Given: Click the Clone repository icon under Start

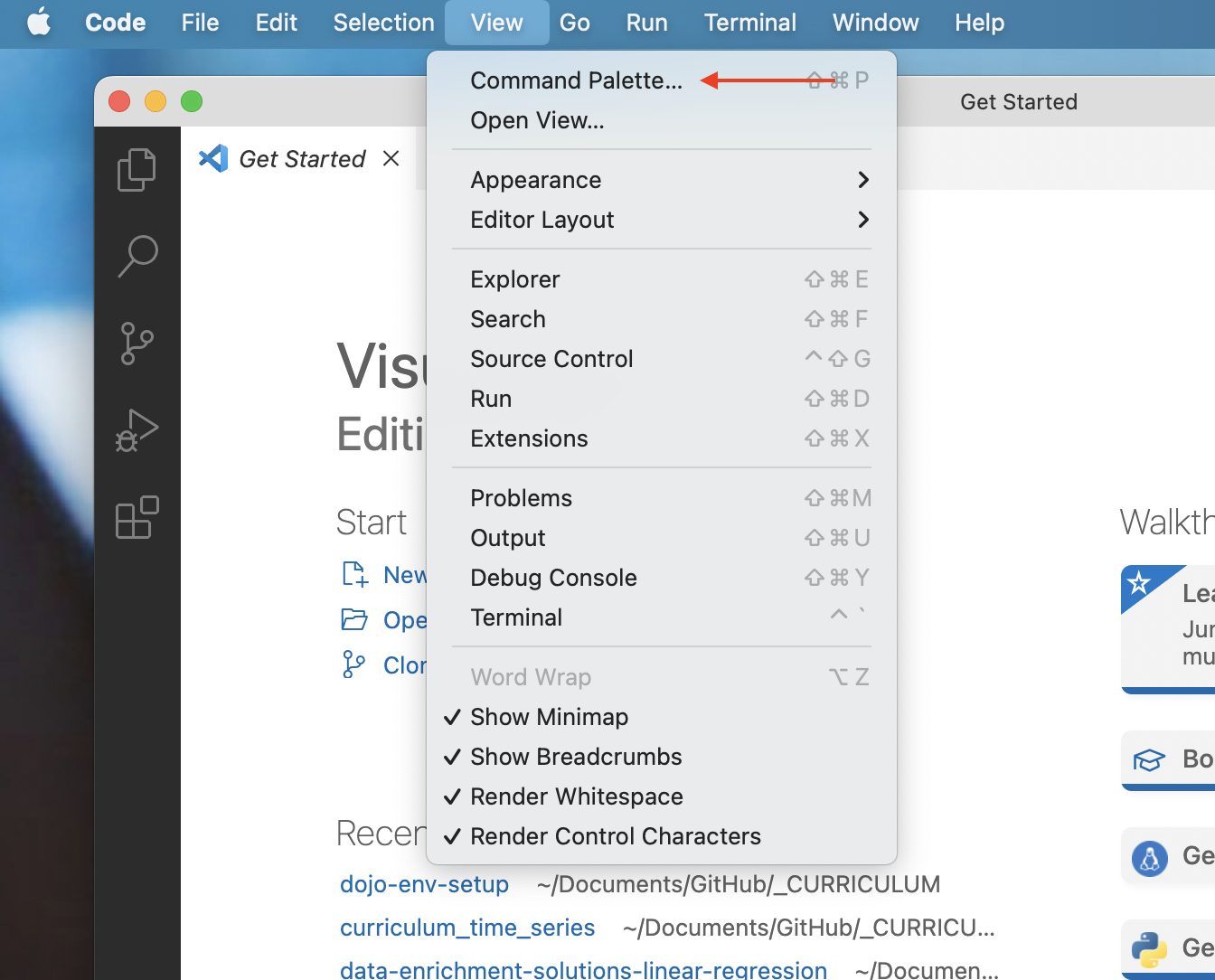Looking at the screenshot, I should tap(354, 664).
